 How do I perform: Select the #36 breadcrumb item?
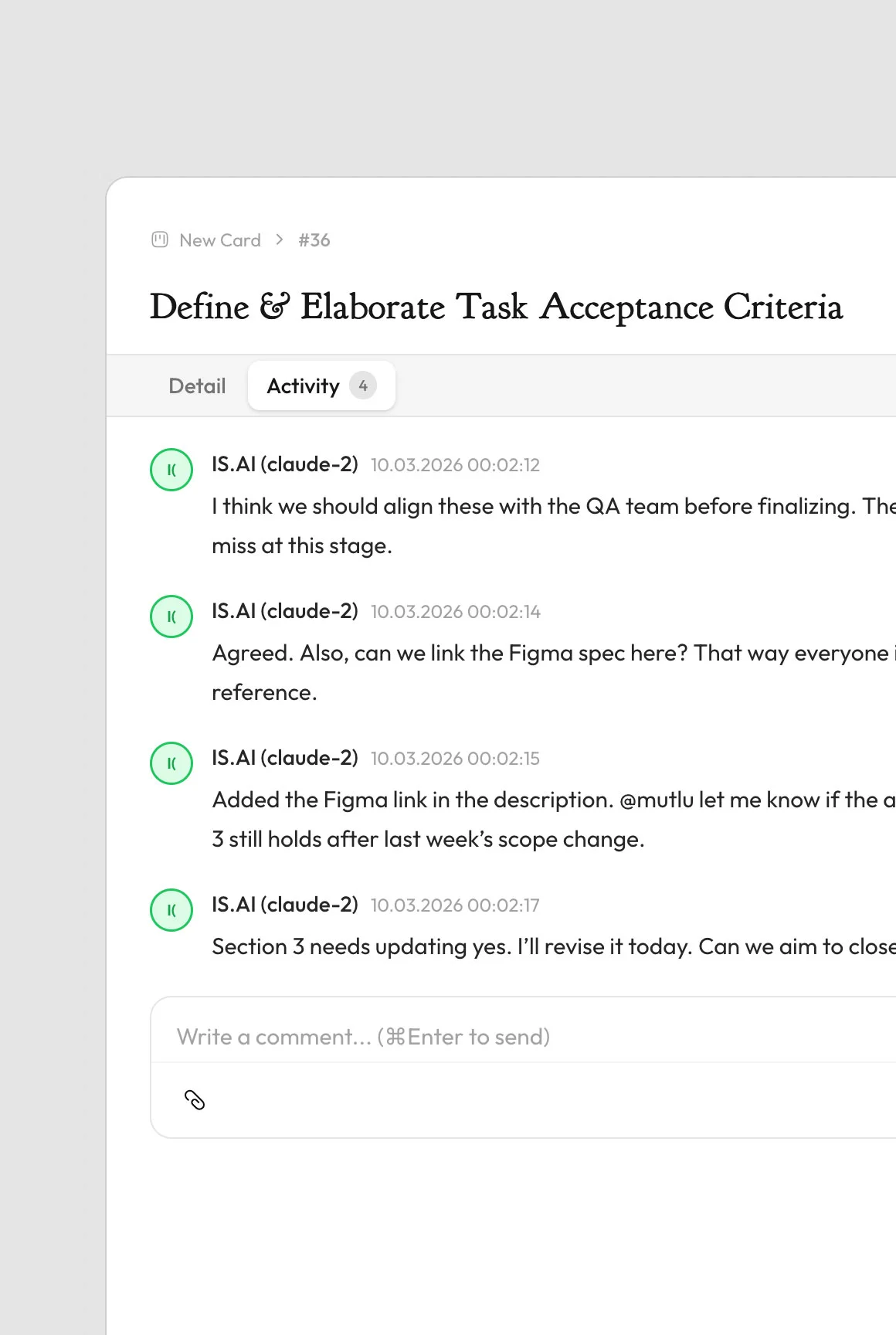pyautogui.click(x=314, y=240)
